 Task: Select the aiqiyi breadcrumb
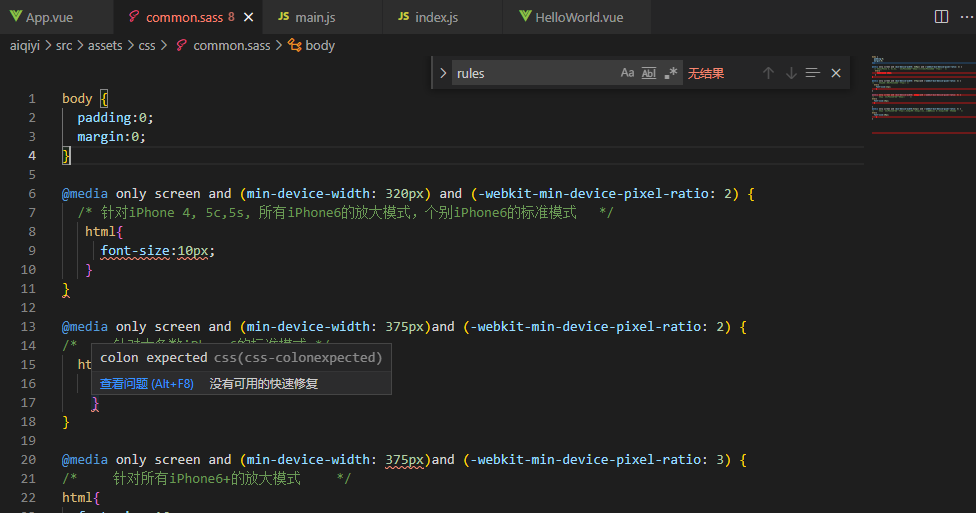click(x=24, y=45)
